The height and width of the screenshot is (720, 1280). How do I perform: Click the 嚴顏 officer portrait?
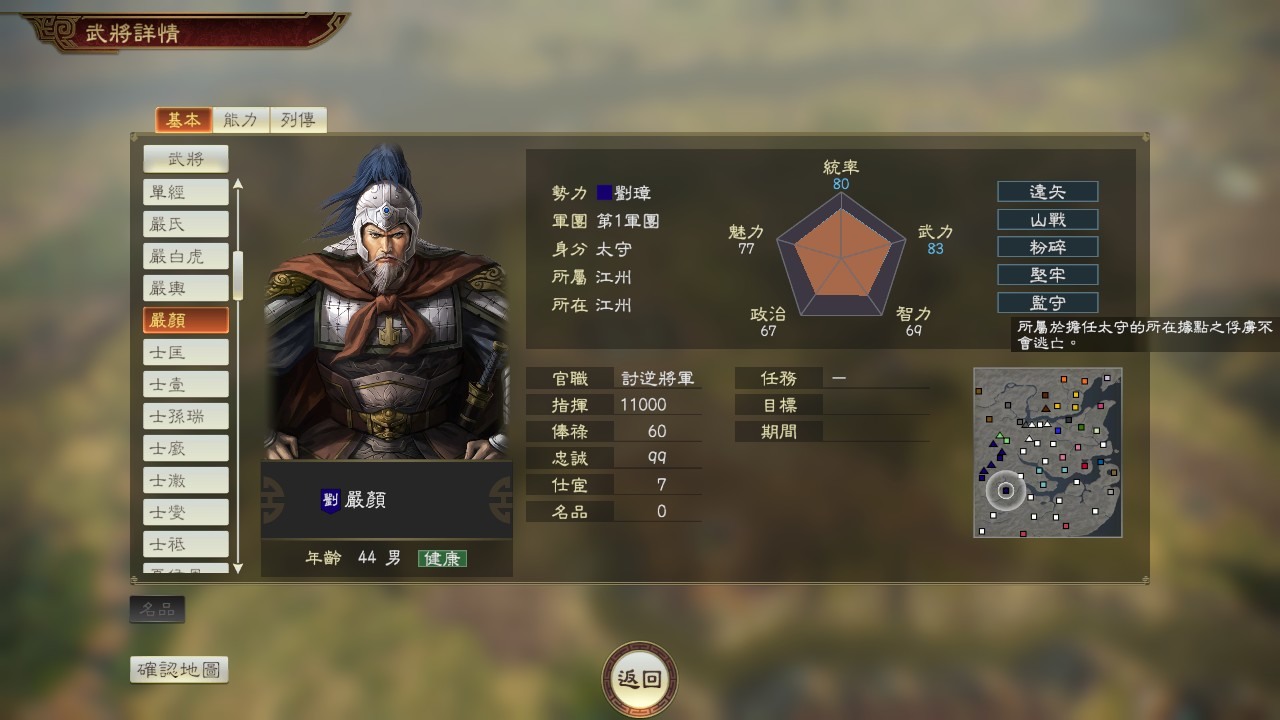[387, 302]
